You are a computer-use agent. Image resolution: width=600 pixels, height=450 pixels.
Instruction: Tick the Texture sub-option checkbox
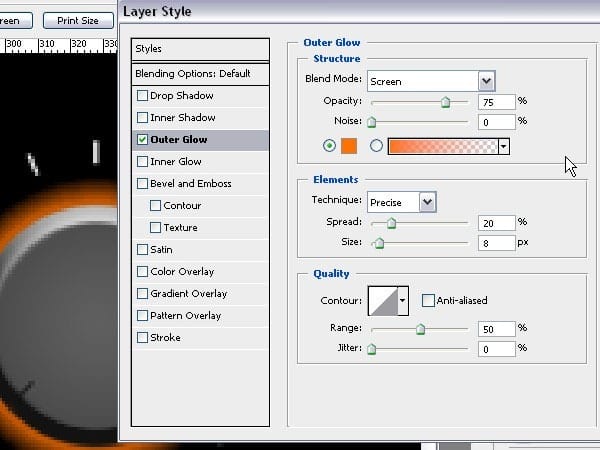[x=155, y=228]
